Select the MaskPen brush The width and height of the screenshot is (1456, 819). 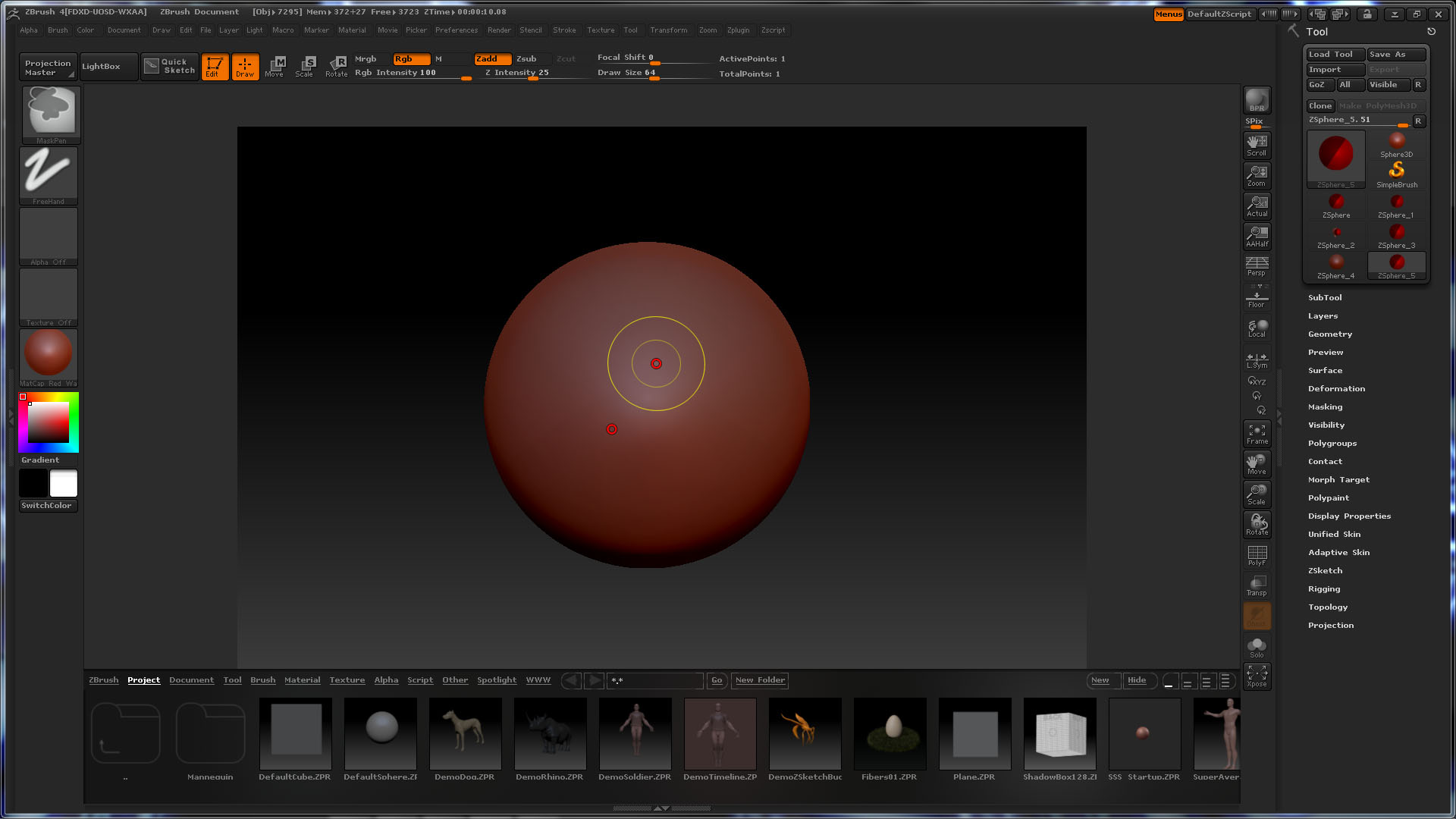pos(48,112)
